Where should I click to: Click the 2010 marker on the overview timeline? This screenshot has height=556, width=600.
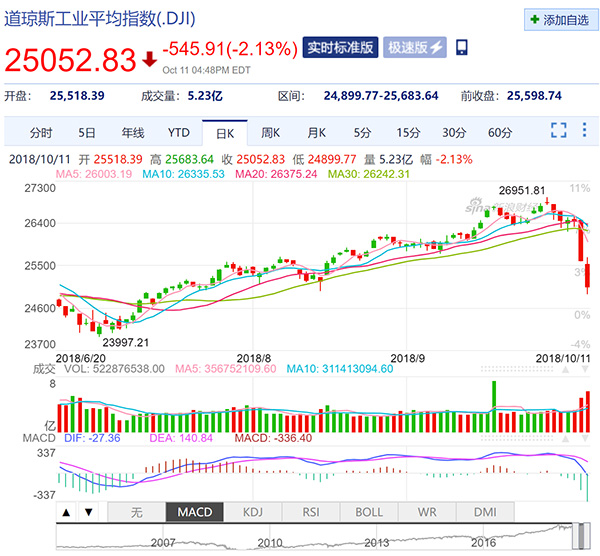coord(270,543)
